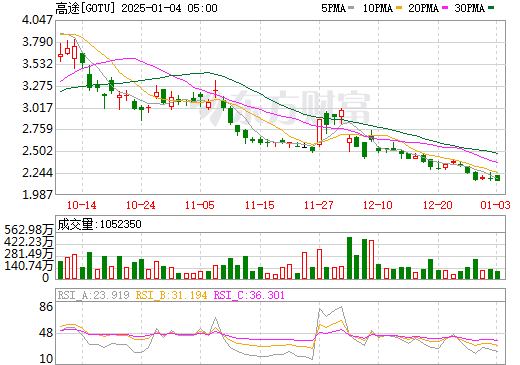Click the gray 5PMA color marker
Viewport: 520px width, 365px height.
[351, 8]
